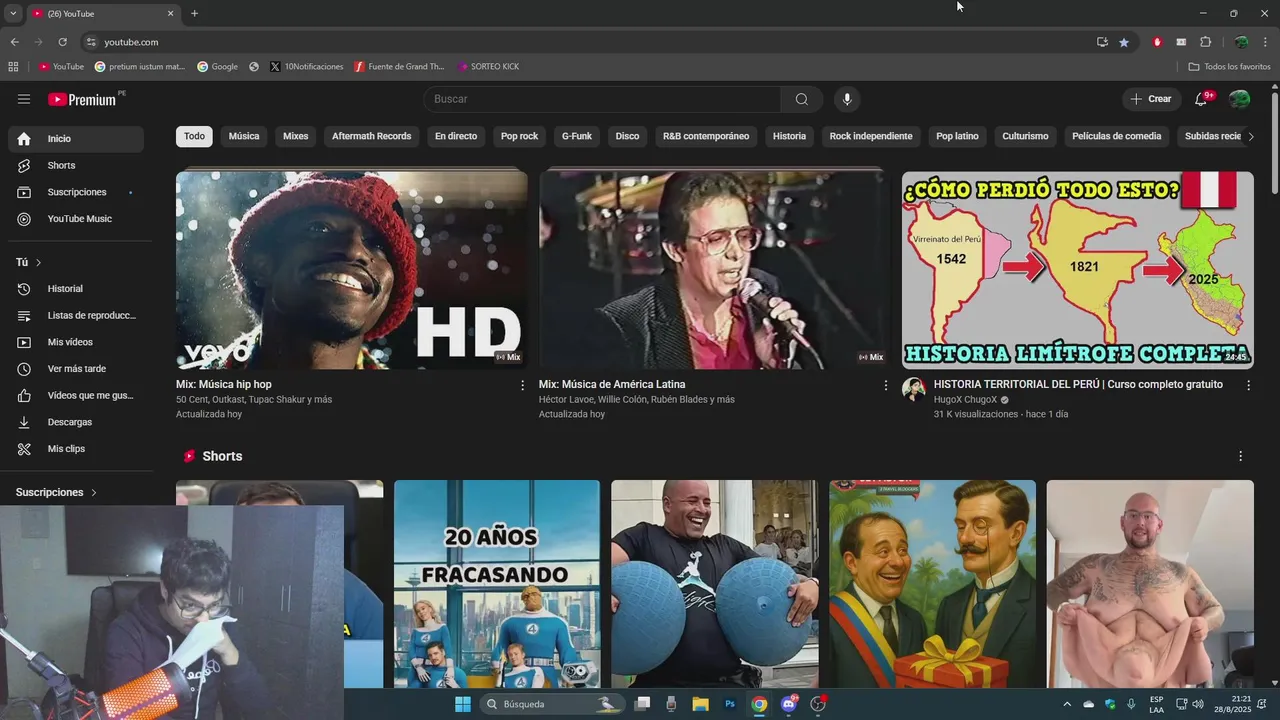This screenshot has width=1280, height=720.
Task: Open Todos los favoritos folder
Action: 1230,67
